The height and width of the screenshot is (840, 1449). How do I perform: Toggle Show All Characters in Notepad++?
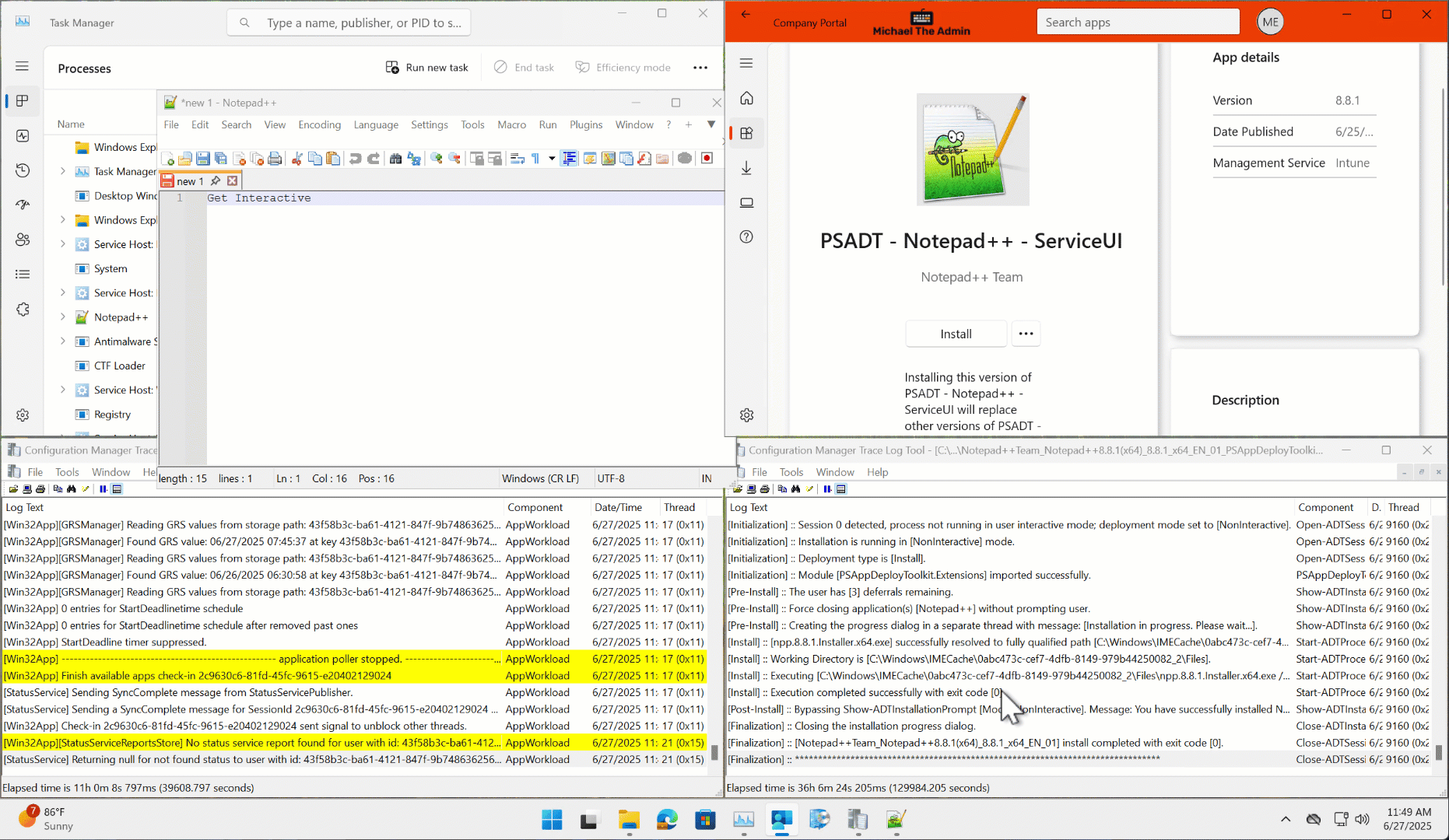pos(535,158)
